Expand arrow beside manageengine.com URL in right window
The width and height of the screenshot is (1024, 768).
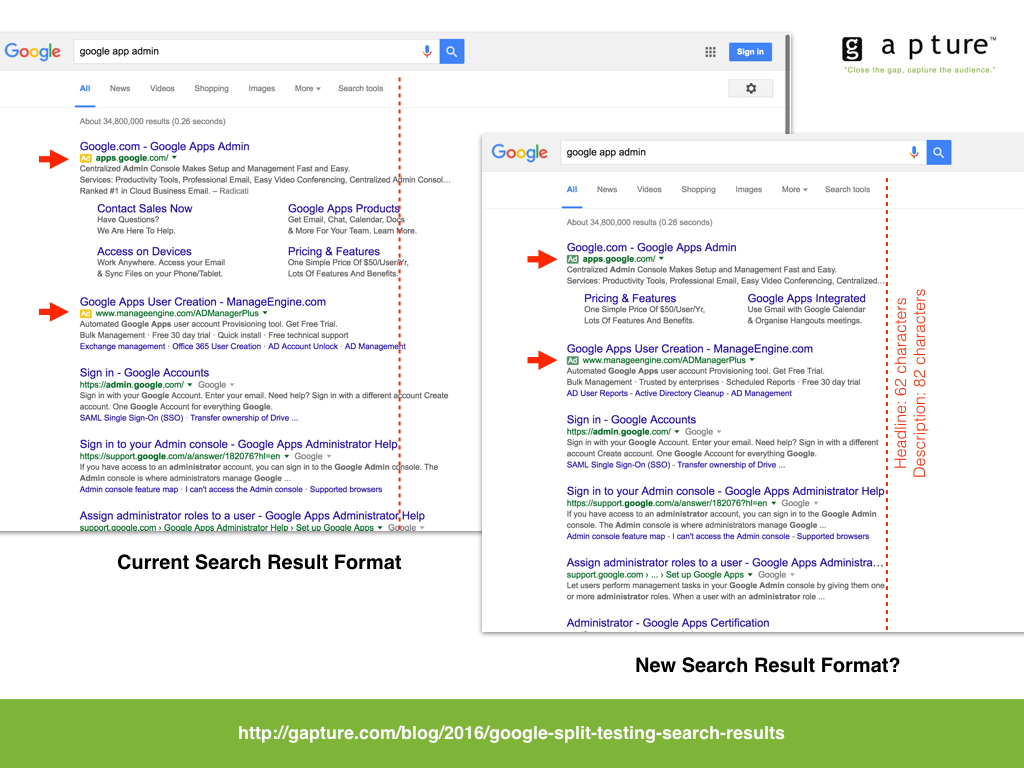coord(752,360)
